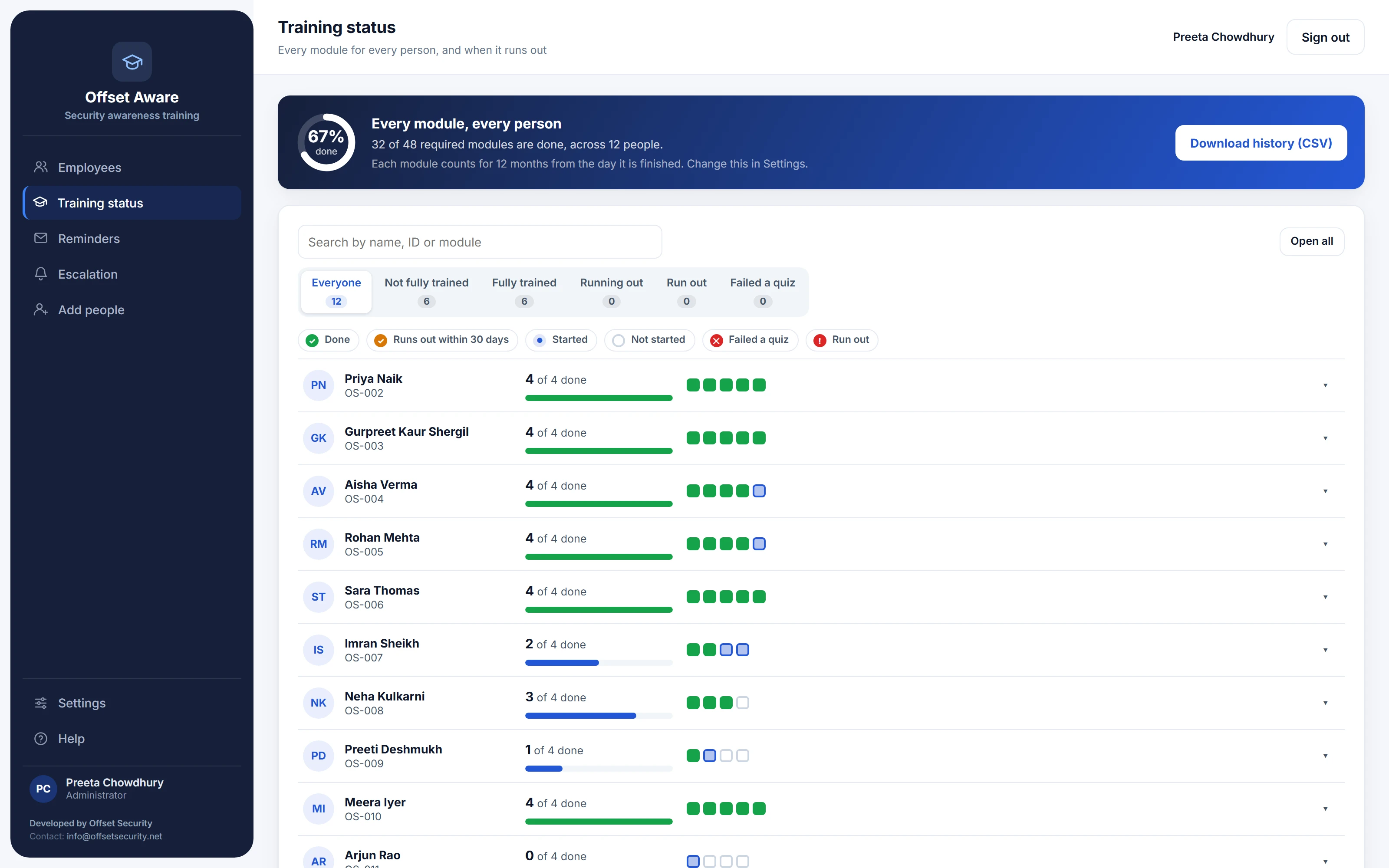Image resolution: width=1389 pixels, height=868 pixels.
Task: Open the Run out tab
Action: 686,292
